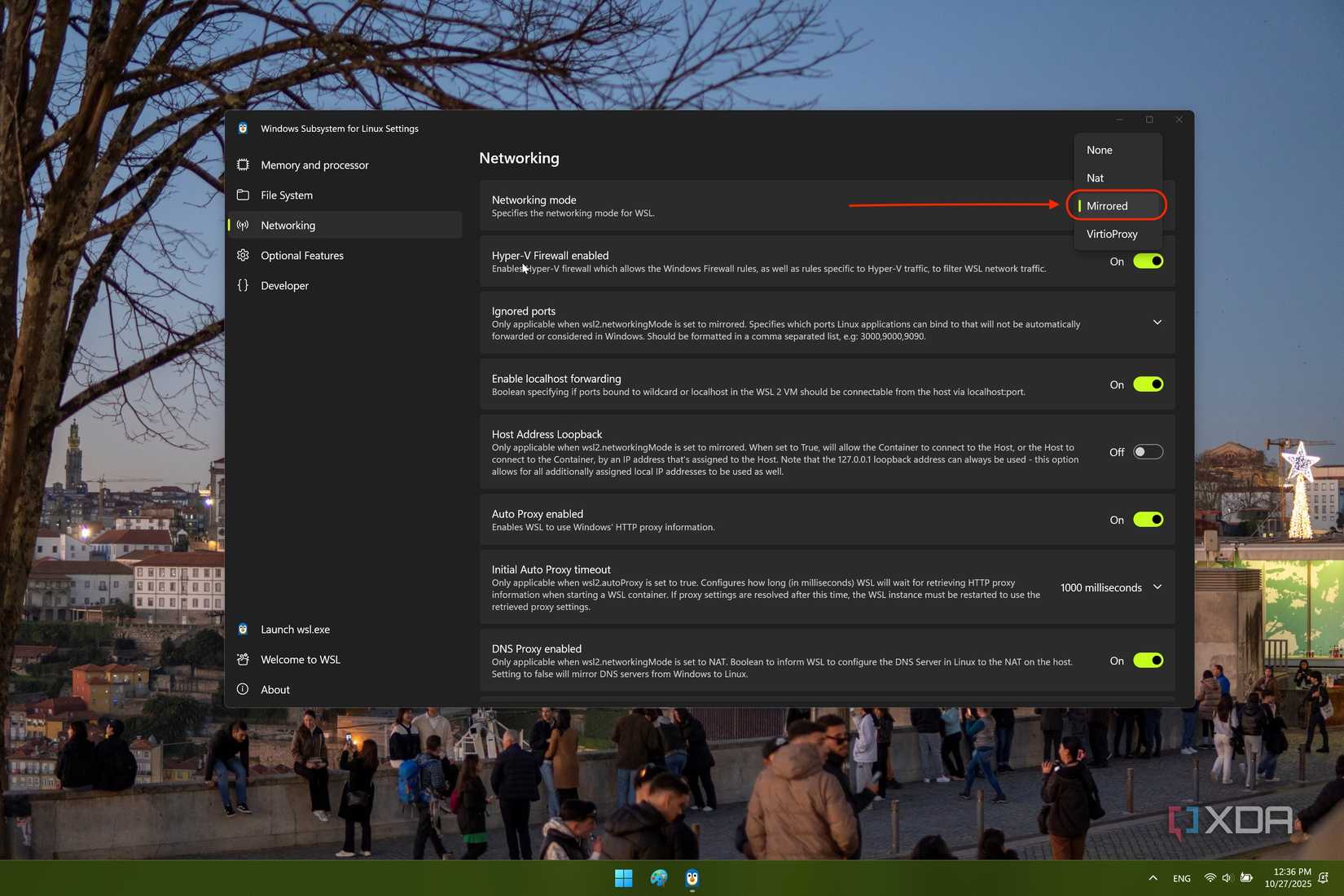This screenshot has height=896, width=1344.
Task: Disable Enable localhost forwarding
Action: point(1148,384)
